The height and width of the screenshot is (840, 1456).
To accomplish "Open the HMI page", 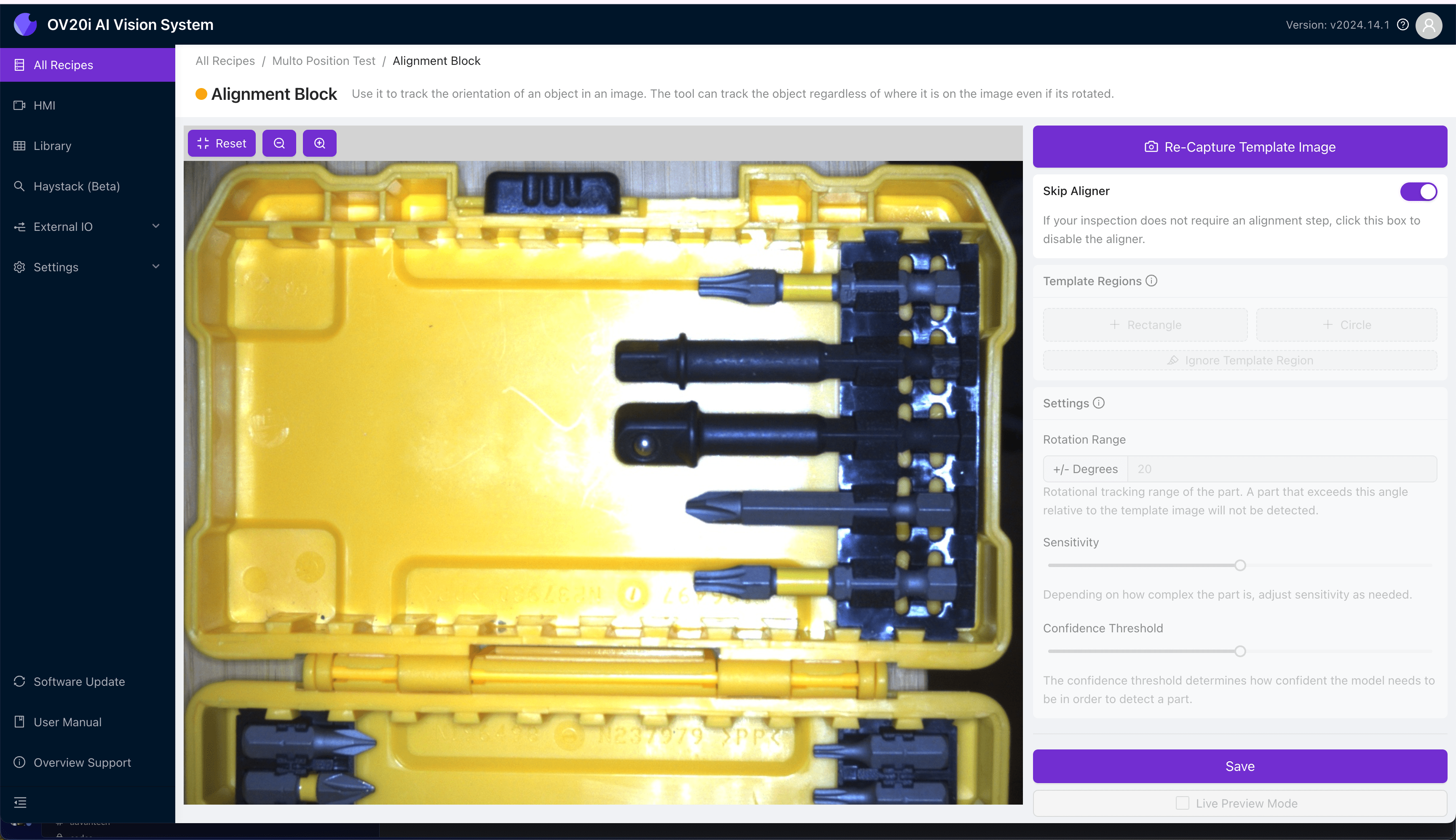I will point(44,106).
